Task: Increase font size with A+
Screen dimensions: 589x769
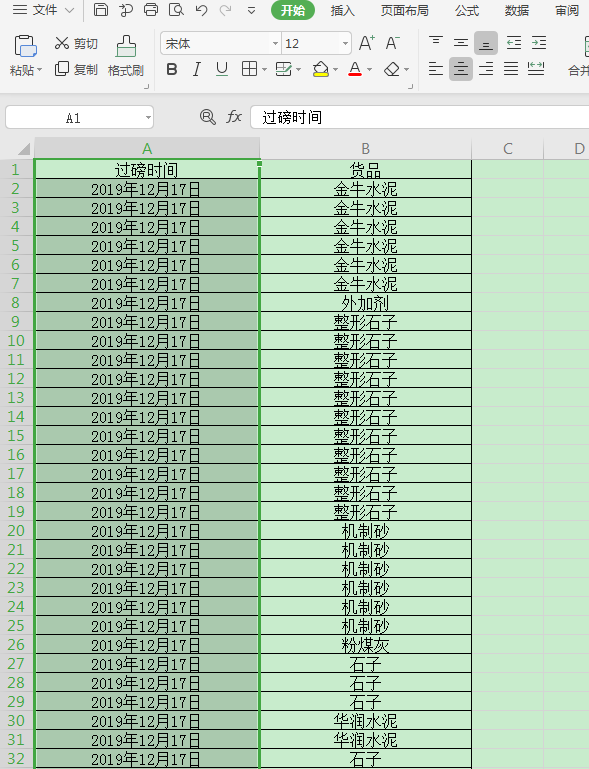Action: [366, 43]
